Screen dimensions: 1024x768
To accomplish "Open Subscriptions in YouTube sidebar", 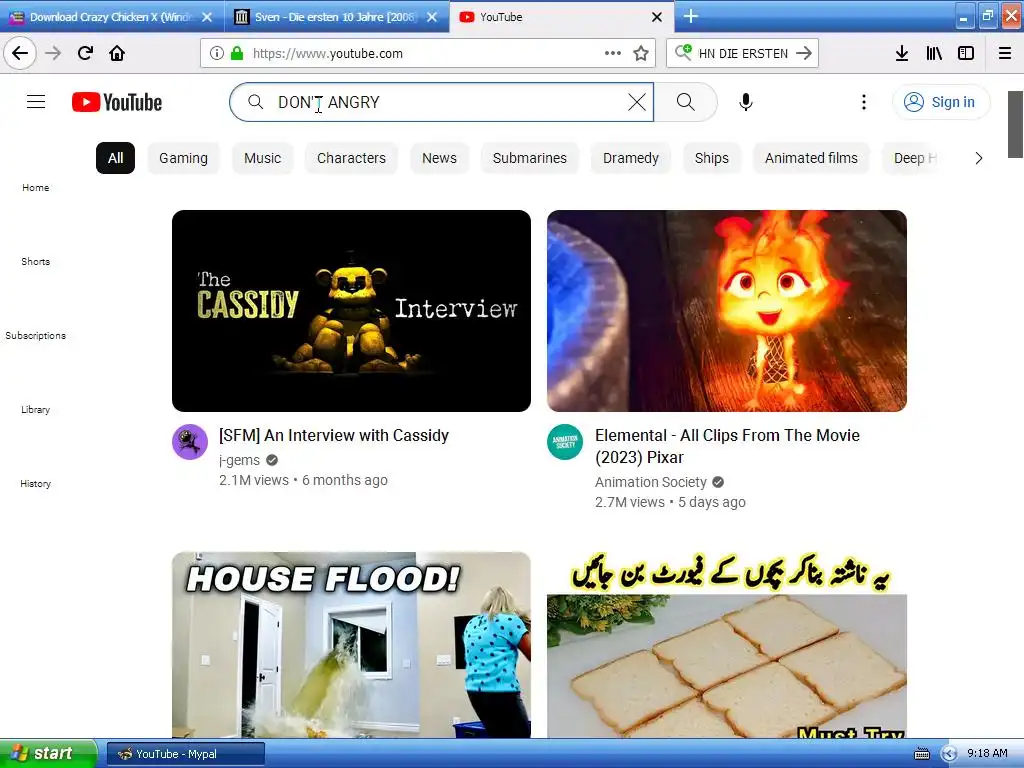I will tap(35, 335).
